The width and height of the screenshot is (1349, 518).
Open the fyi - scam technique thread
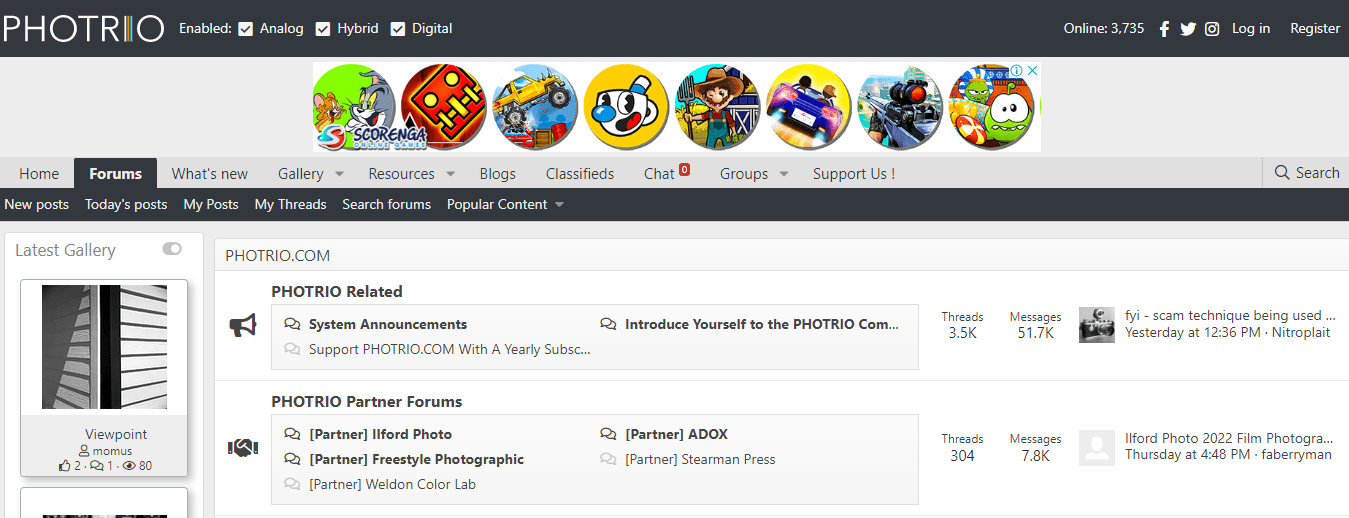(1230, 315)
